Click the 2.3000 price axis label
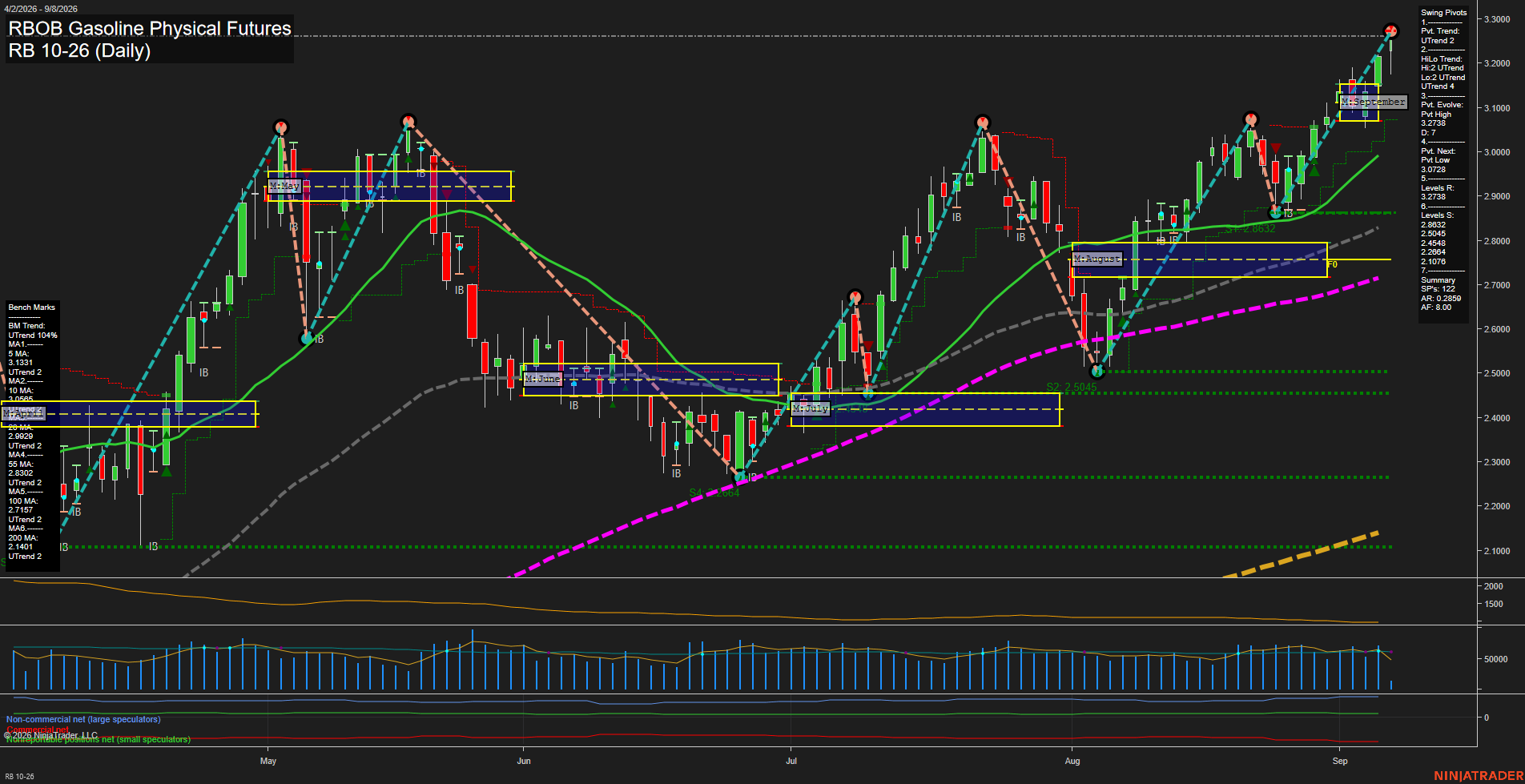 1496,463
